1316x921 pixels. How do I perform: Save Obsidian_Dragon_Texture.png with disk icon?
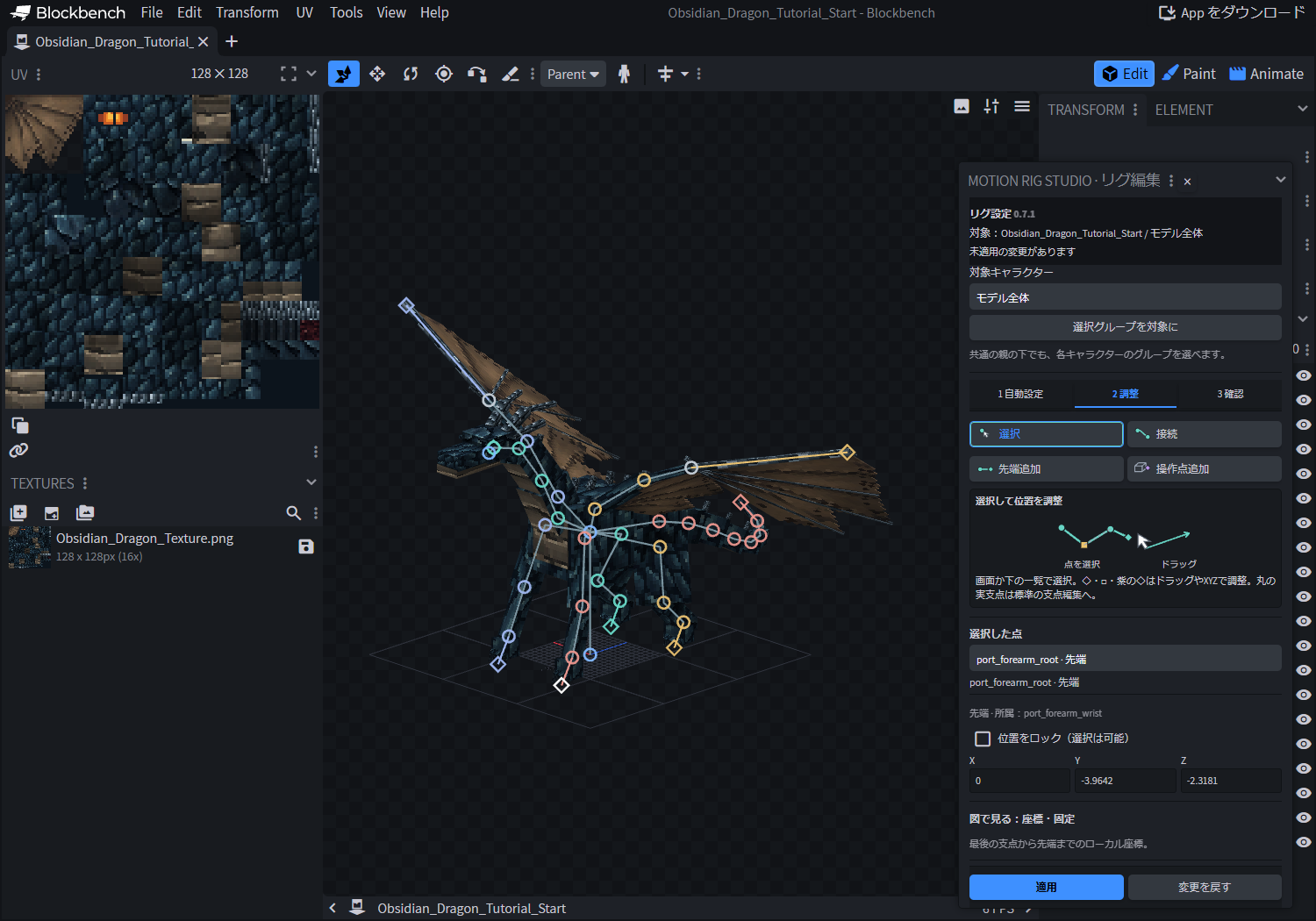(306, 546)
